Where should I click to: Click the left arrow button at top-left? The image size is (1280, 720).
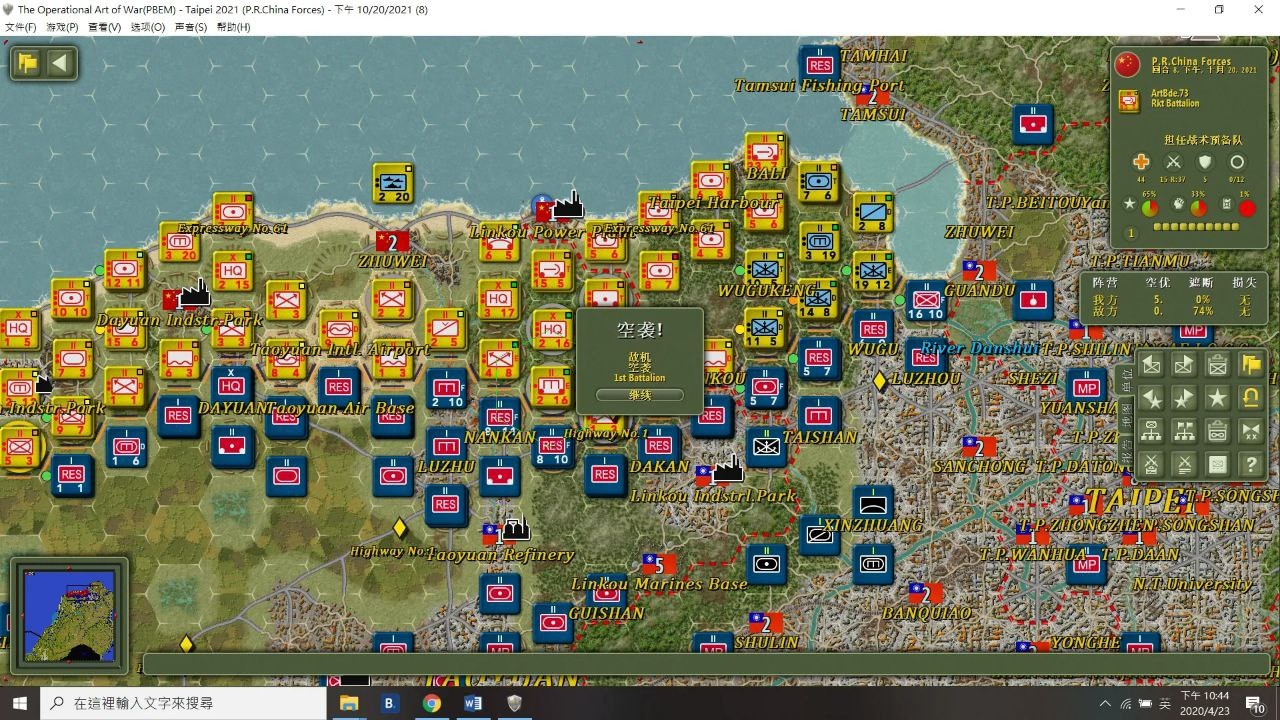point(60,64)
